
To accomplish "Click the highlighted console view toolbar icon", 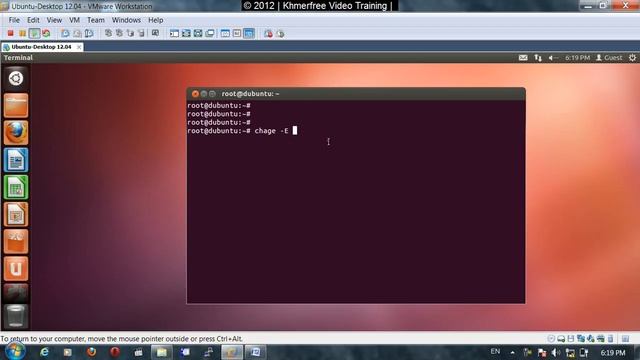I will point(249,33).
